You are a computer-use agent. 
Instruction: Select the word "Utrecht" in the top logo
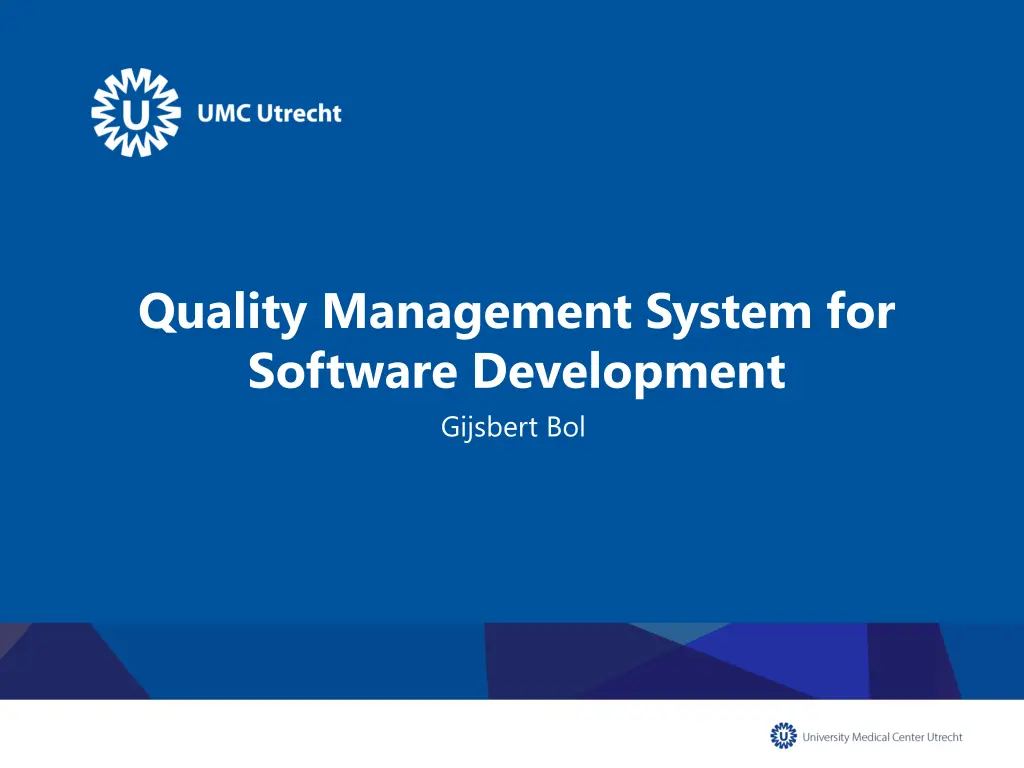299,114
